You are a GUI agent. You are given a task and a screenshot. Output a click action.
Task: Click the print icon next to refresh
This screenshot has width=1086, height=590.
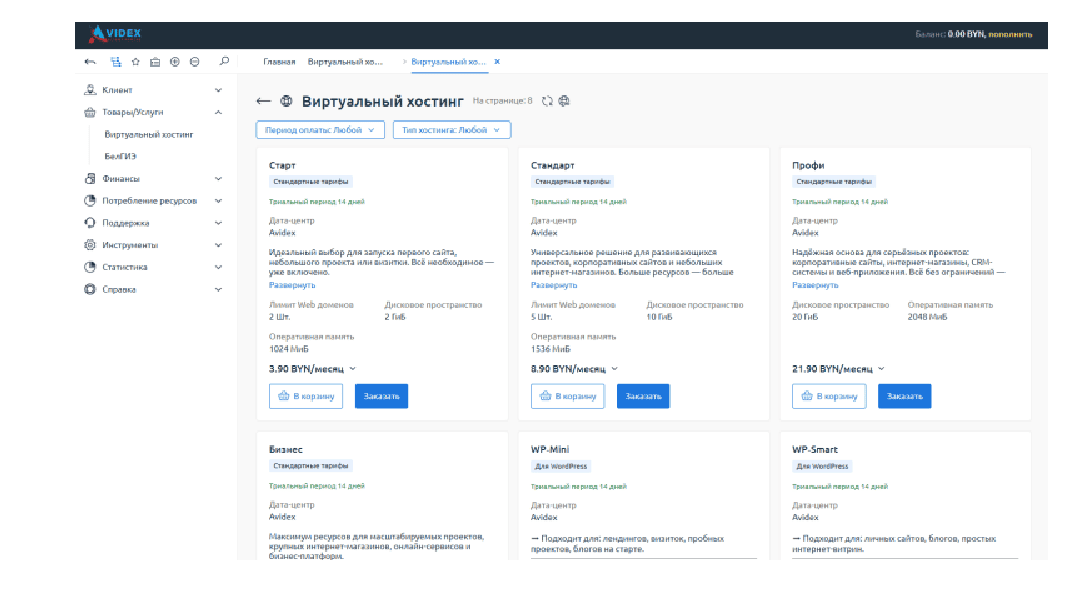pos(564,101)
